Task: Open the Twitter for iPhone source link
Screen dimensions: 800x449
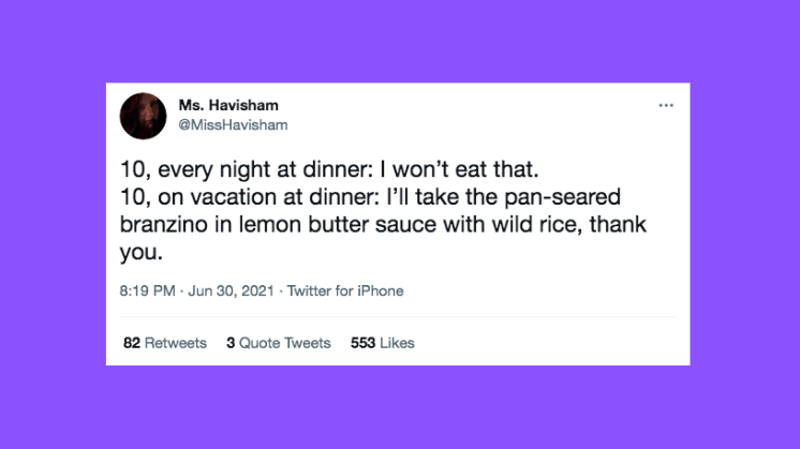Action: coord(345,292)
